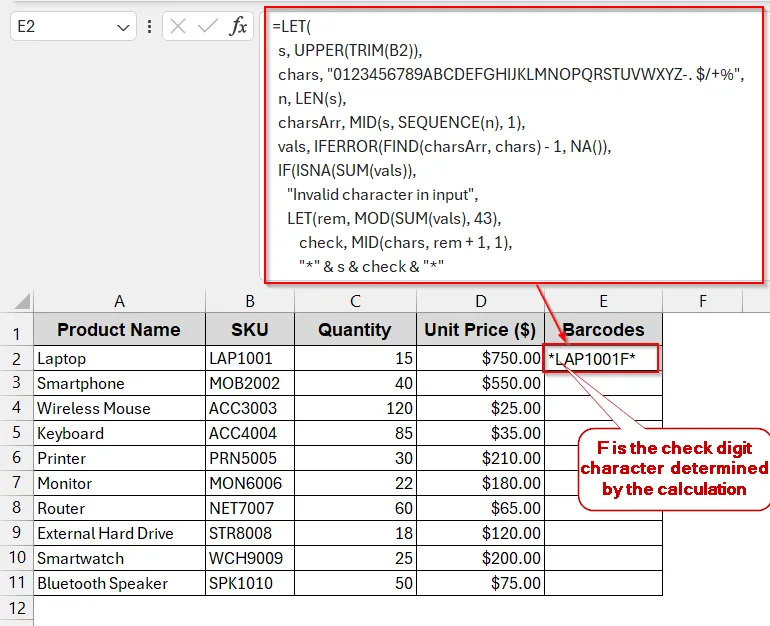Screen dimensions: 770x626
Task: Click the formula bar options dots handle
Action: click(149, 27)
